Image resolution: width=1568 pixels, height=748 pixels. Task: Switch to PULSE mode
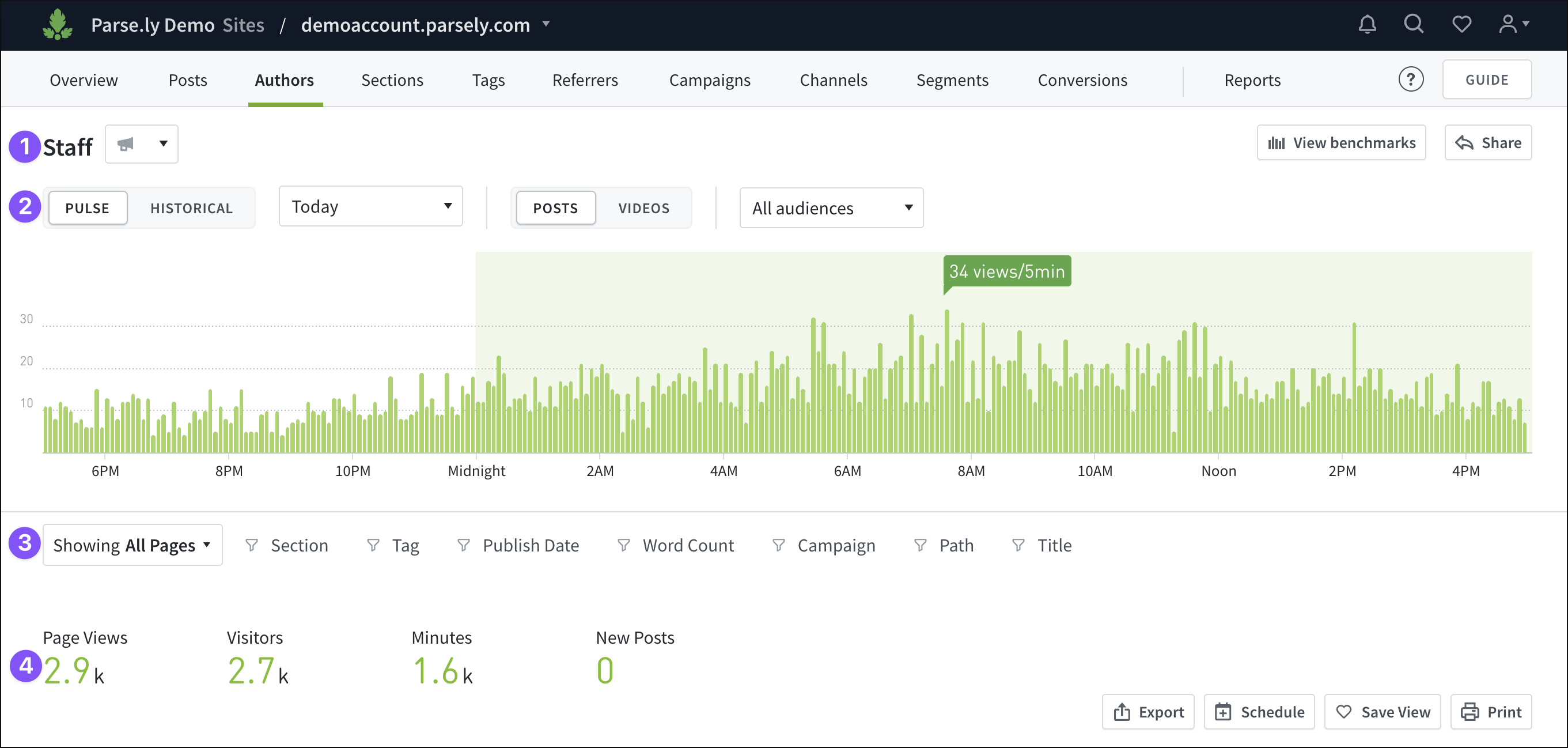pos(88,208)
